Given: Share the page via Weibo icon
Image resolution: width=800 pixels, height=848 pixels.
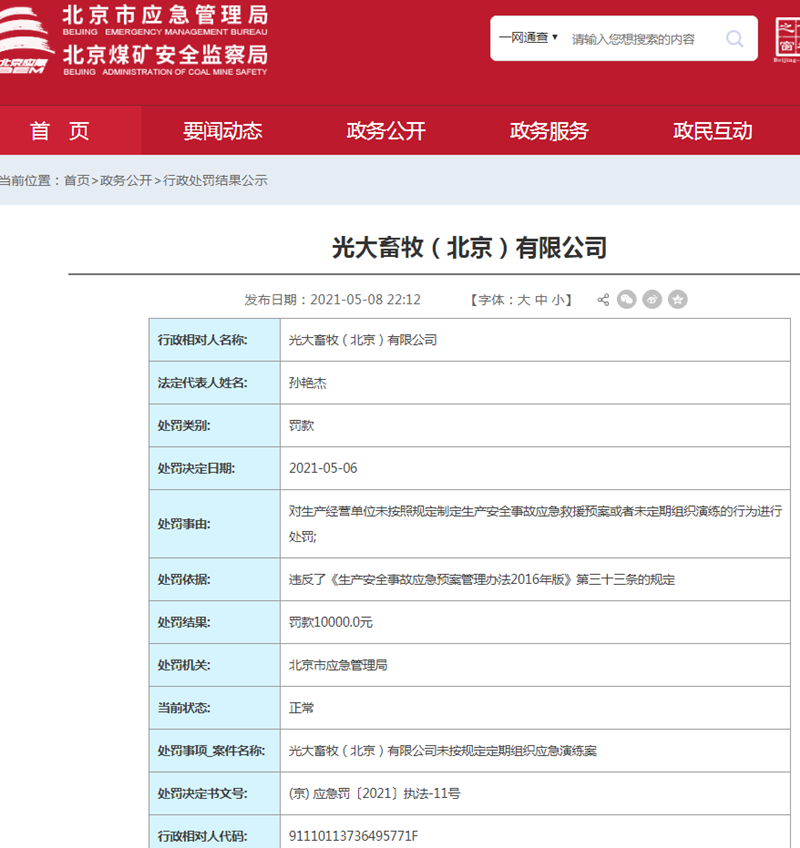Looking at the screenshot, I should pos(652,300).
